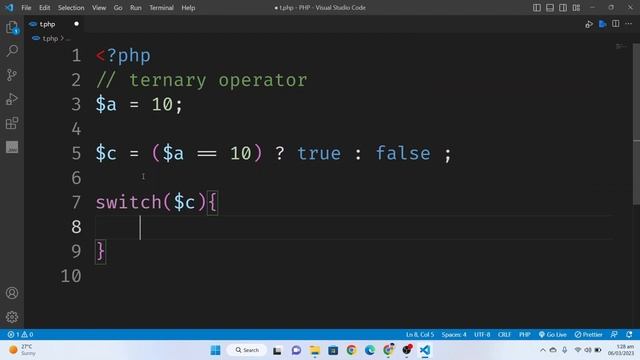Click the run/debug icon in the editor toolbar
The image size is (640, 360).
coord(589,24)
